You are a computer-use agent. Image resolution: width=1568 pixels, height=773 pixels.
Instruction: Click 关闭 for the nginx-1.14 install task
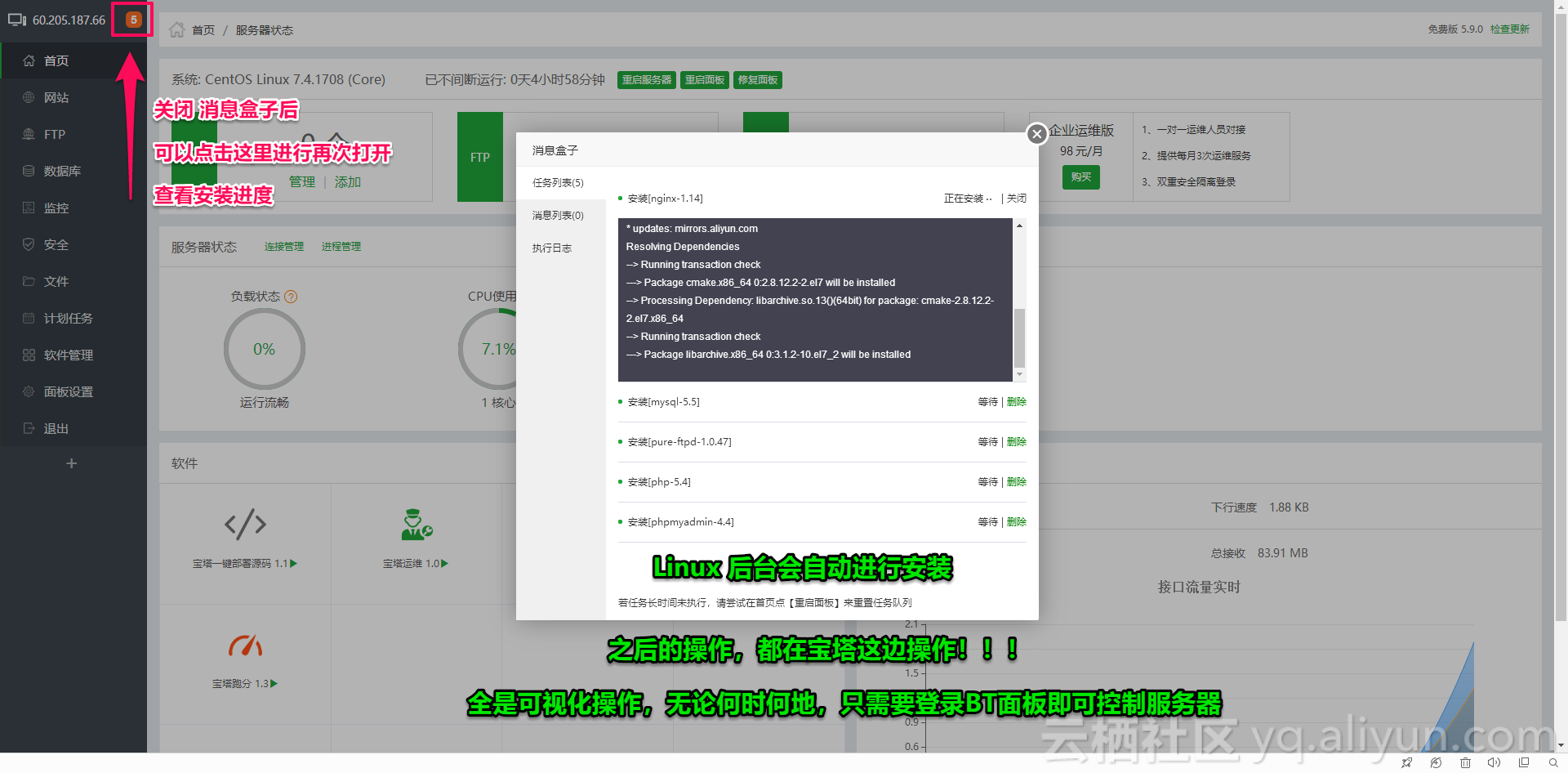[x=1017, y=199]
